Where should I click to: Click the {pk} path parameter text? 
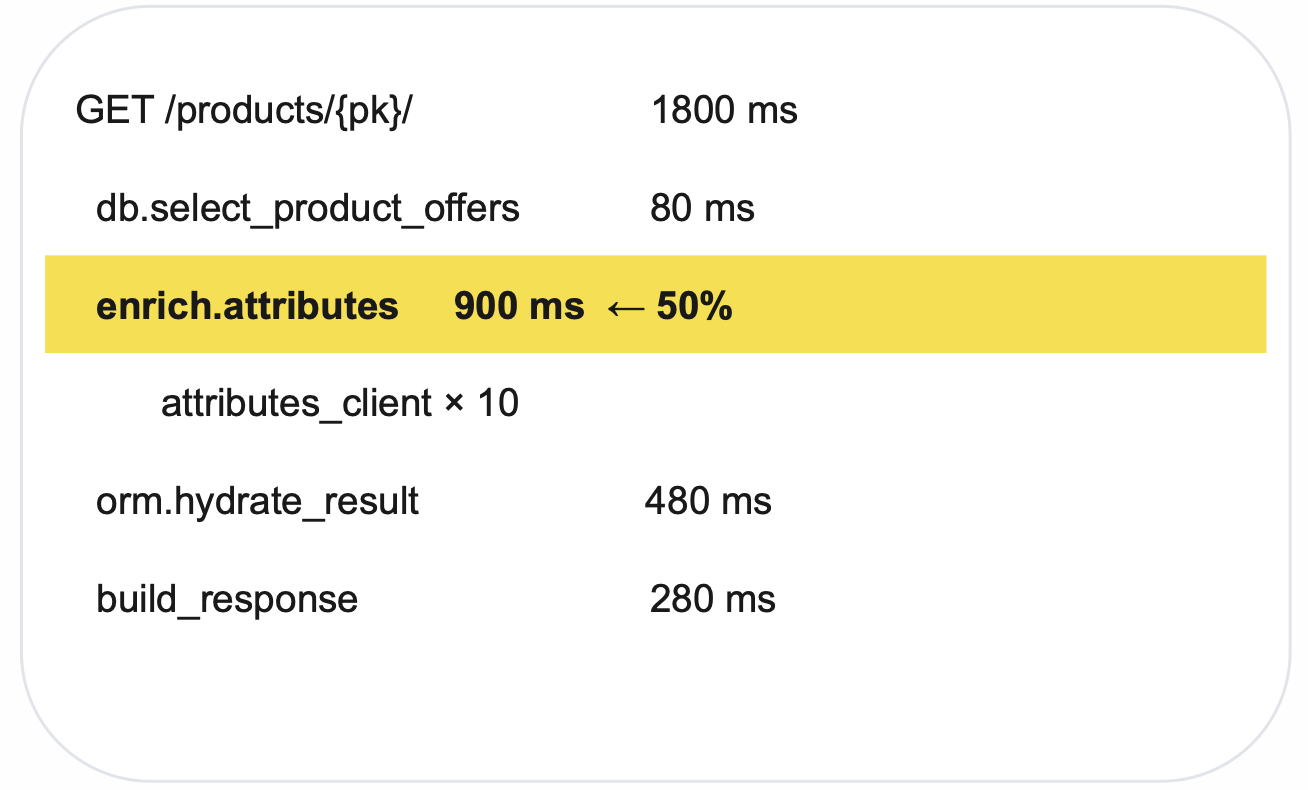pyautogui.click(x=374, y=110)
